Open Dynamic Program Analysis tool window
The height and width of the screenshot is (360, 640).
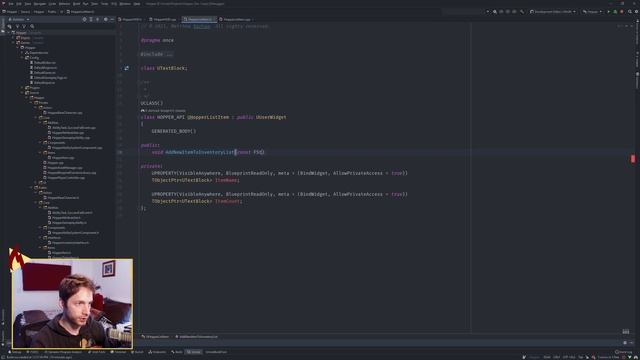tap(63, 352)
